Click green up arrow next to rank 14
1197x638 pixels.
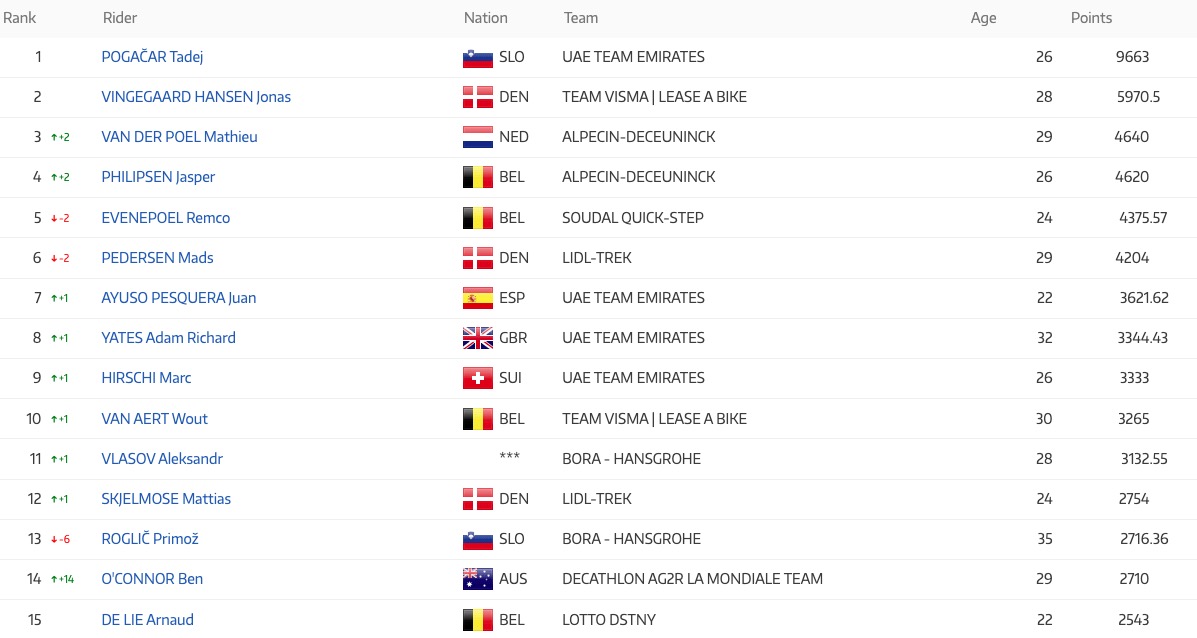[54, 579]
